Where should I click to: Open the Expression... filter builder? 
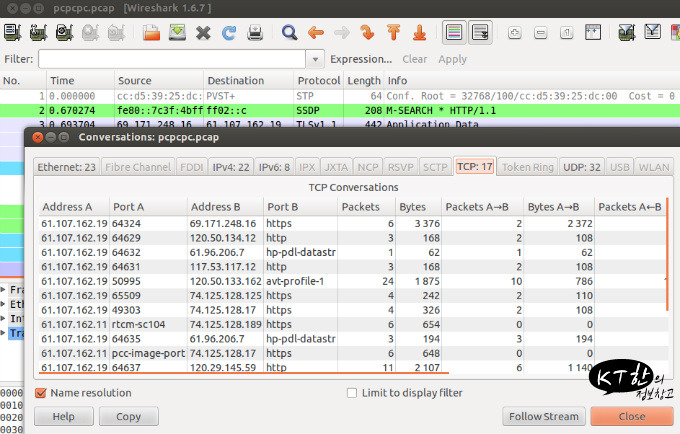pyautogui.click(x=361, y=59)
